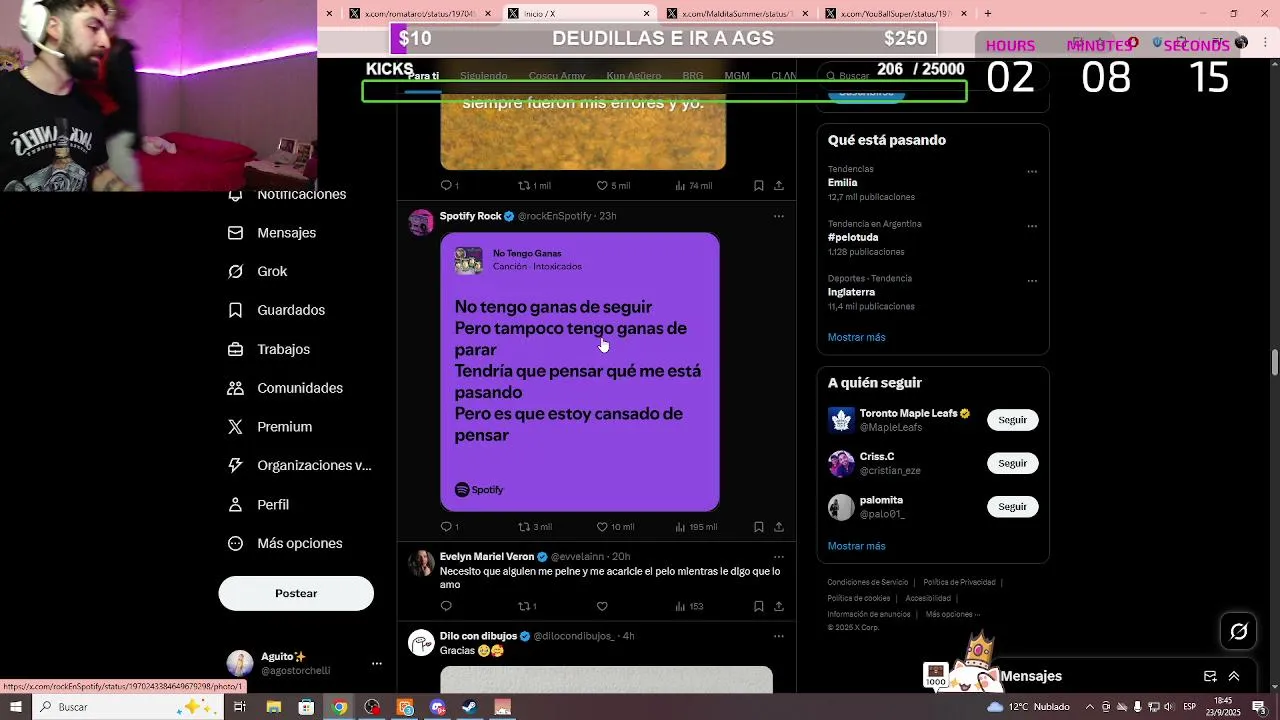Open File Explorer from the taskbar
1280x720 pixels.
(274, 707)
